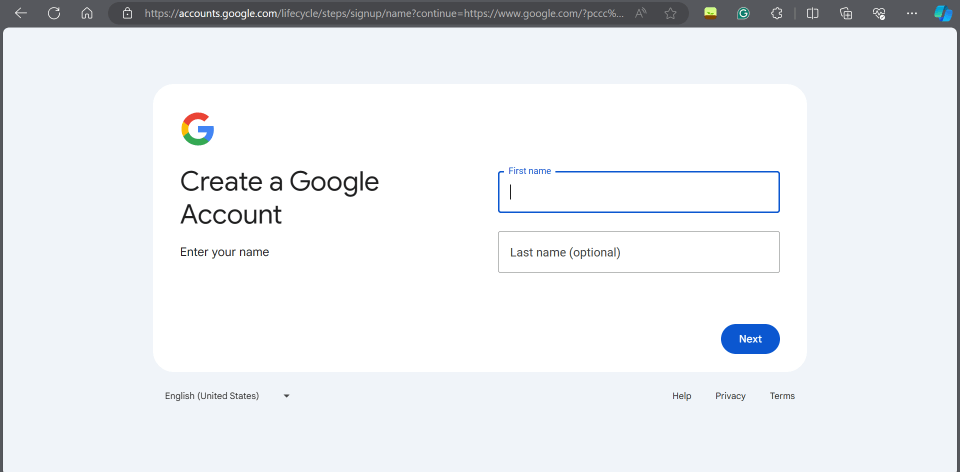Open the browser home page icon
960x472 pixels.
click(x=87, y=13)
